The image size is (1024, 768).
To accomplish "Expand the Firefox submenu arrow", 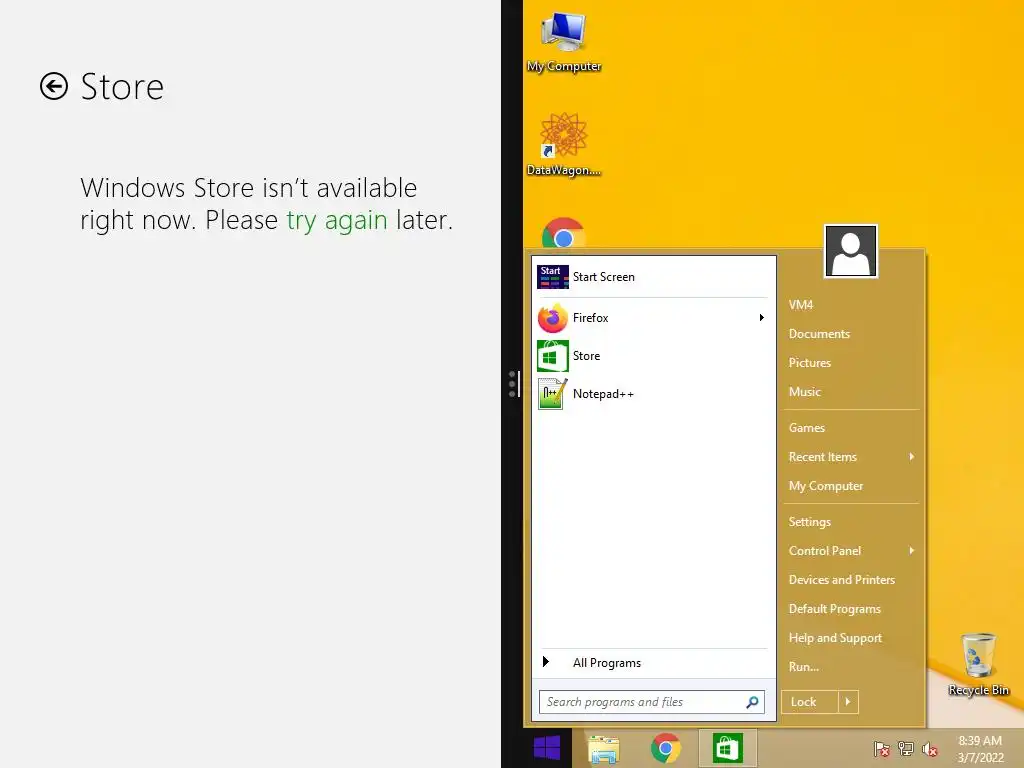I will click(x=761, y=318).
